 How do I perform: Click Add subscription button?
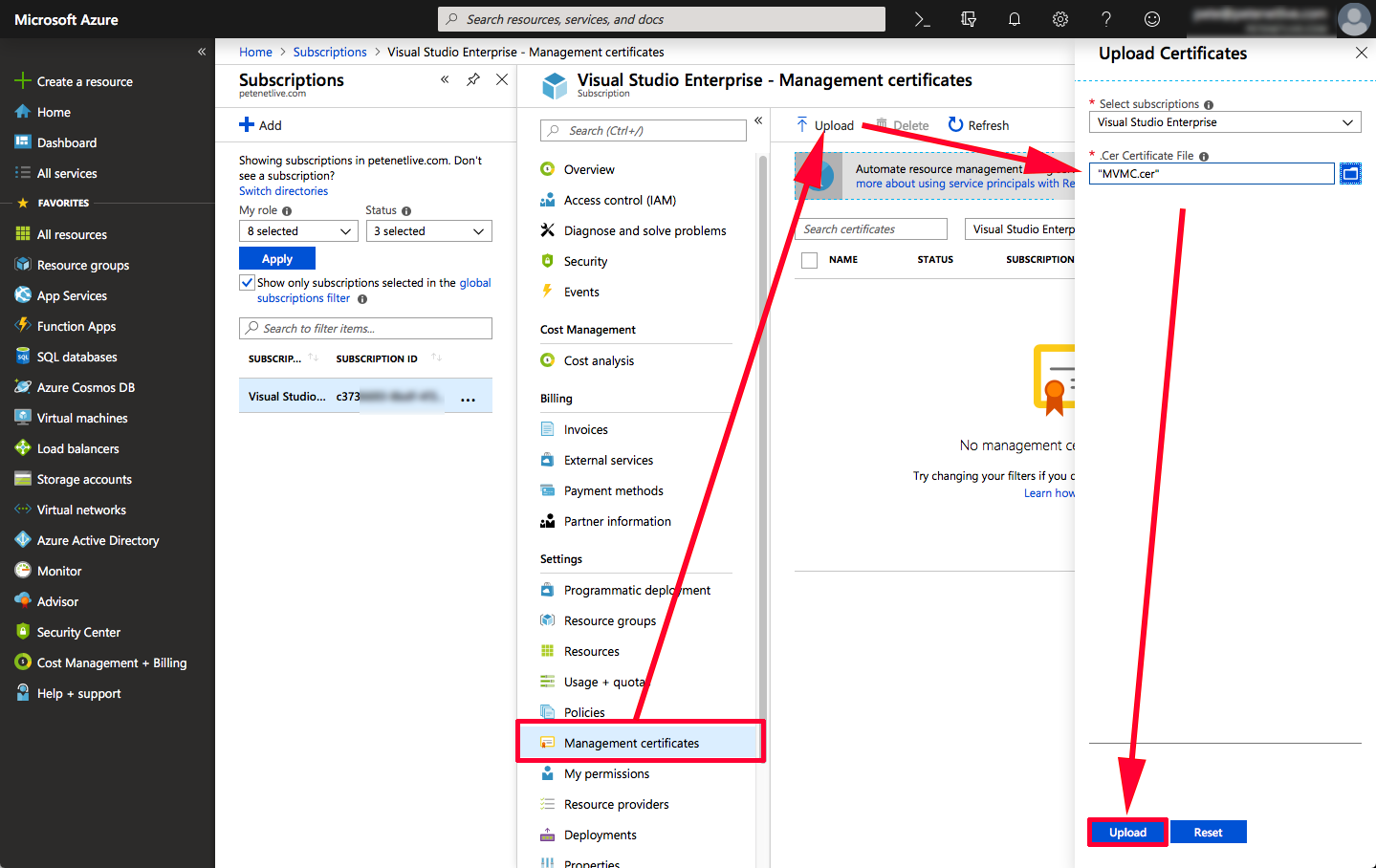coord(260,125)
